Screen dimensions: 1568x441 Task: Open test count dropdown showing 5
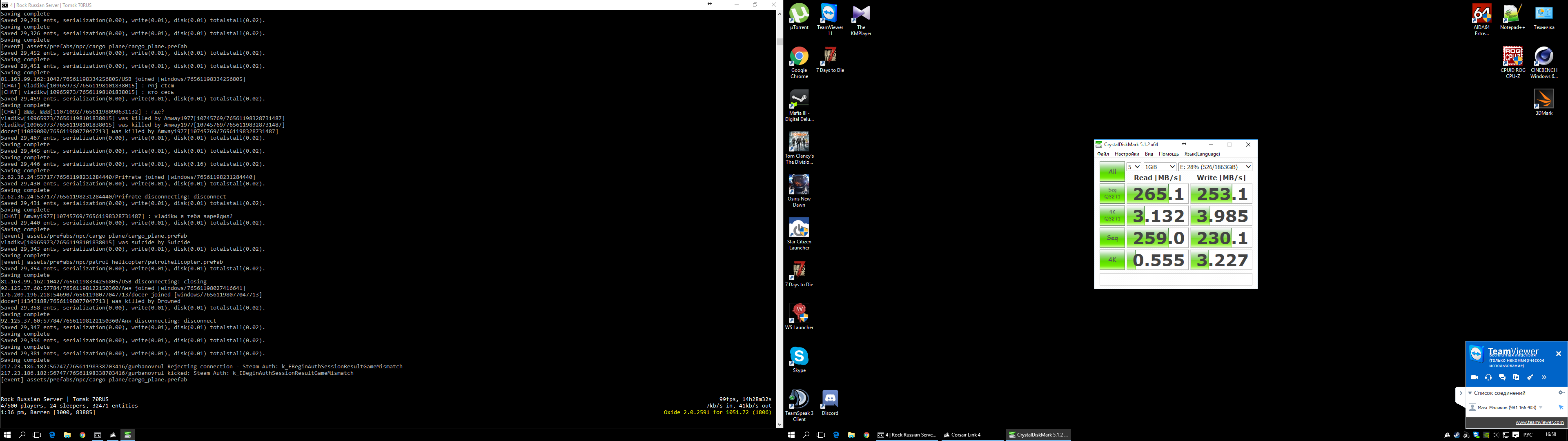1134,167
